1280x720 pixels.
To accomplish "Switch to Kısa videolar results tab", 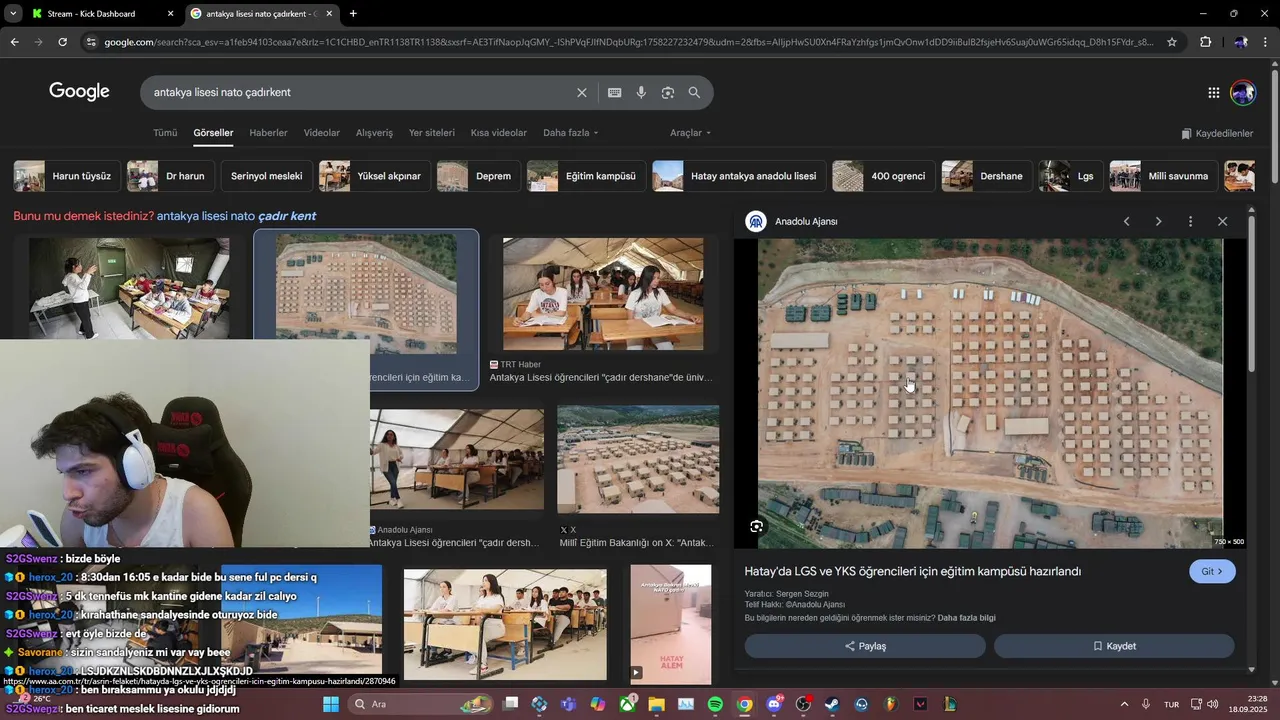I will point(499,133).
